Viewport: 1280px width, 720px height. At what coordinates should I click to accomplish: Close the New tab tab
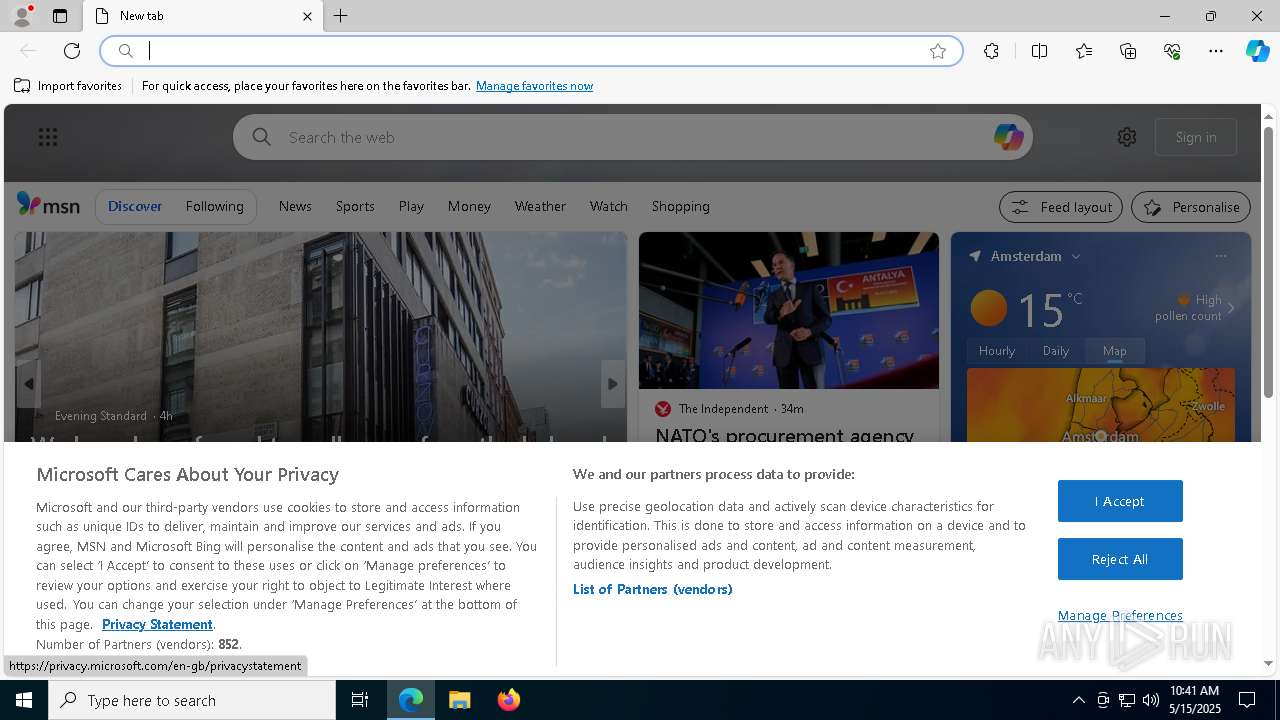pyautogui.click(x=307, y=16)
